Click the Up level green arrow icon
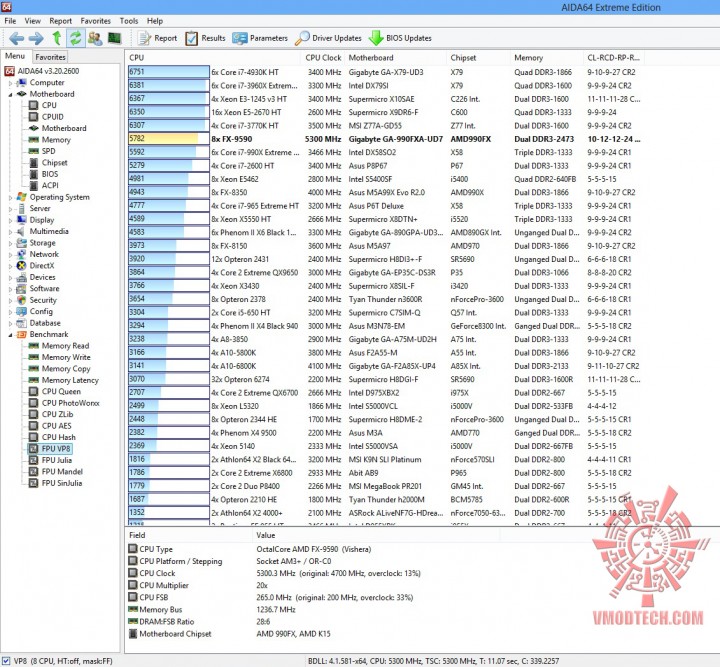The height and width of the screenshot is (667, 720). [56, 38]
